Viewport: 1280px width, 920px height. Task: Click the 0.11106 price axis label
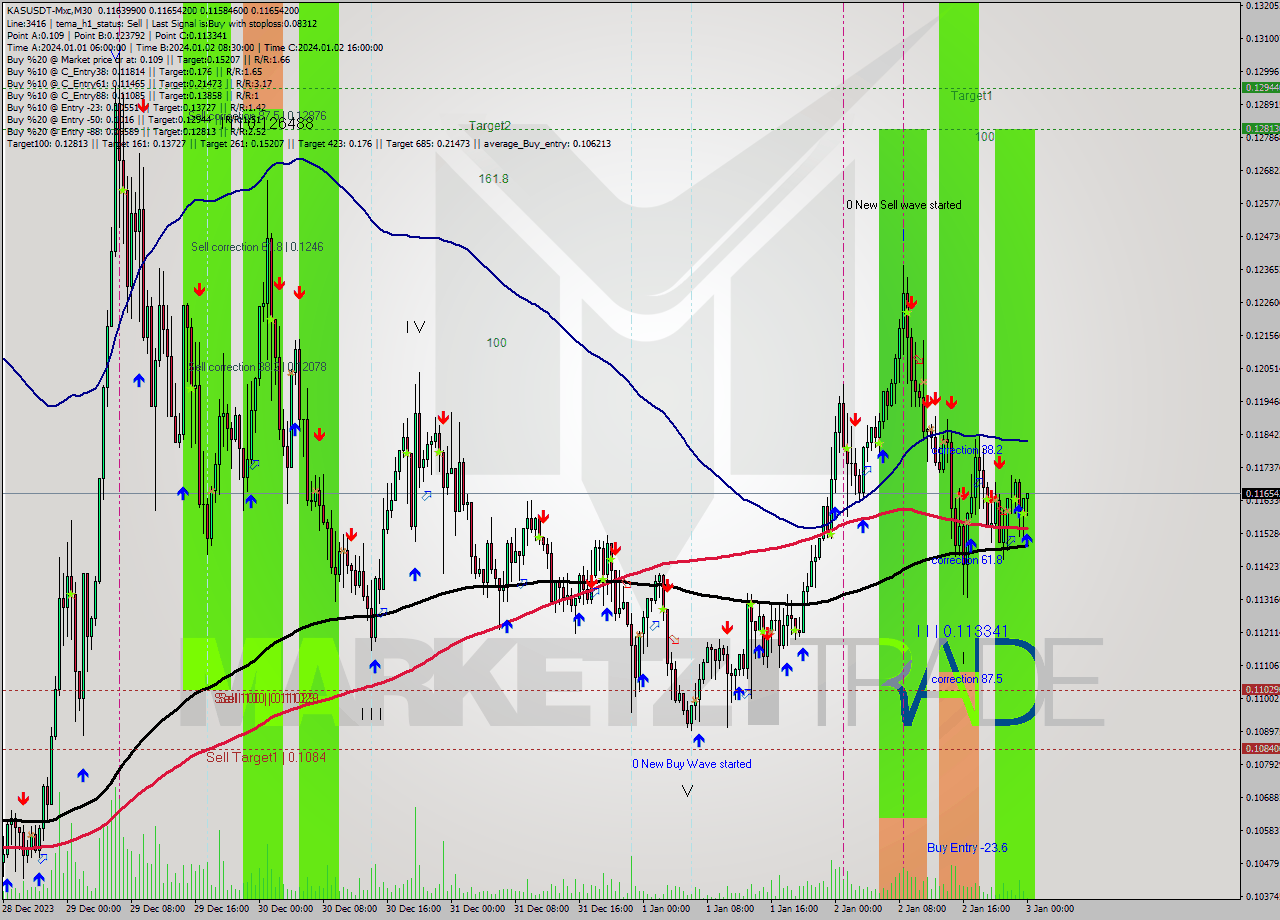(1261, 665)
